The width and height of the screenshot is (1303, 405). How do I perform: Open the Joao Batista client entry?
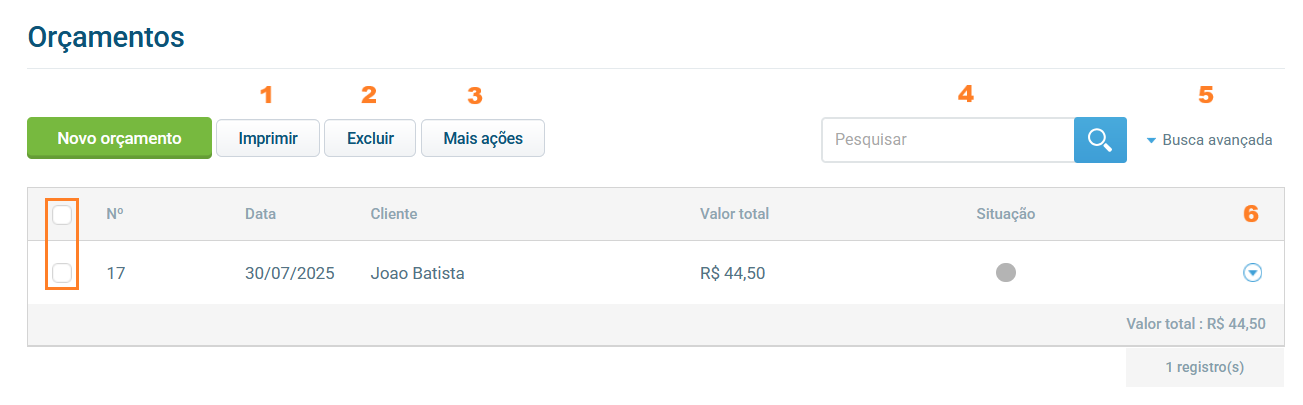417,272
